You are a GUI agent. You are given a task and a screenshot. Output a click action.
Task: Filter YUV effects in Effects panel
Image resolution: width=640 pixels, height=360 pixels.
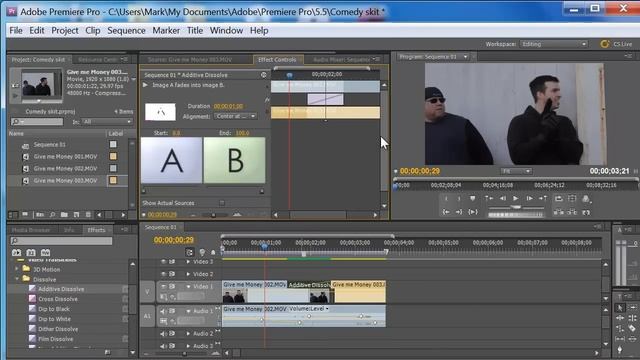coord(45,253)
